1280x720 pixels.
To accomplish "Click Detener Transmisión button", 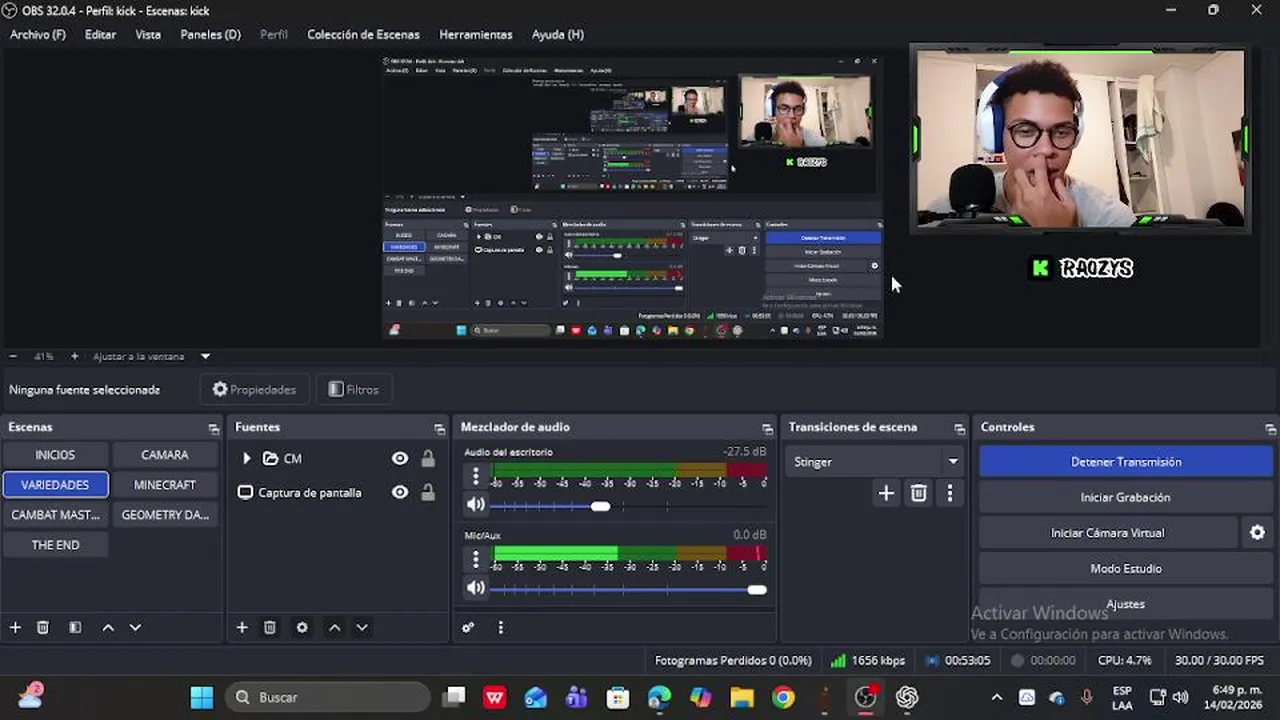I will click(x=1126, y=462).
